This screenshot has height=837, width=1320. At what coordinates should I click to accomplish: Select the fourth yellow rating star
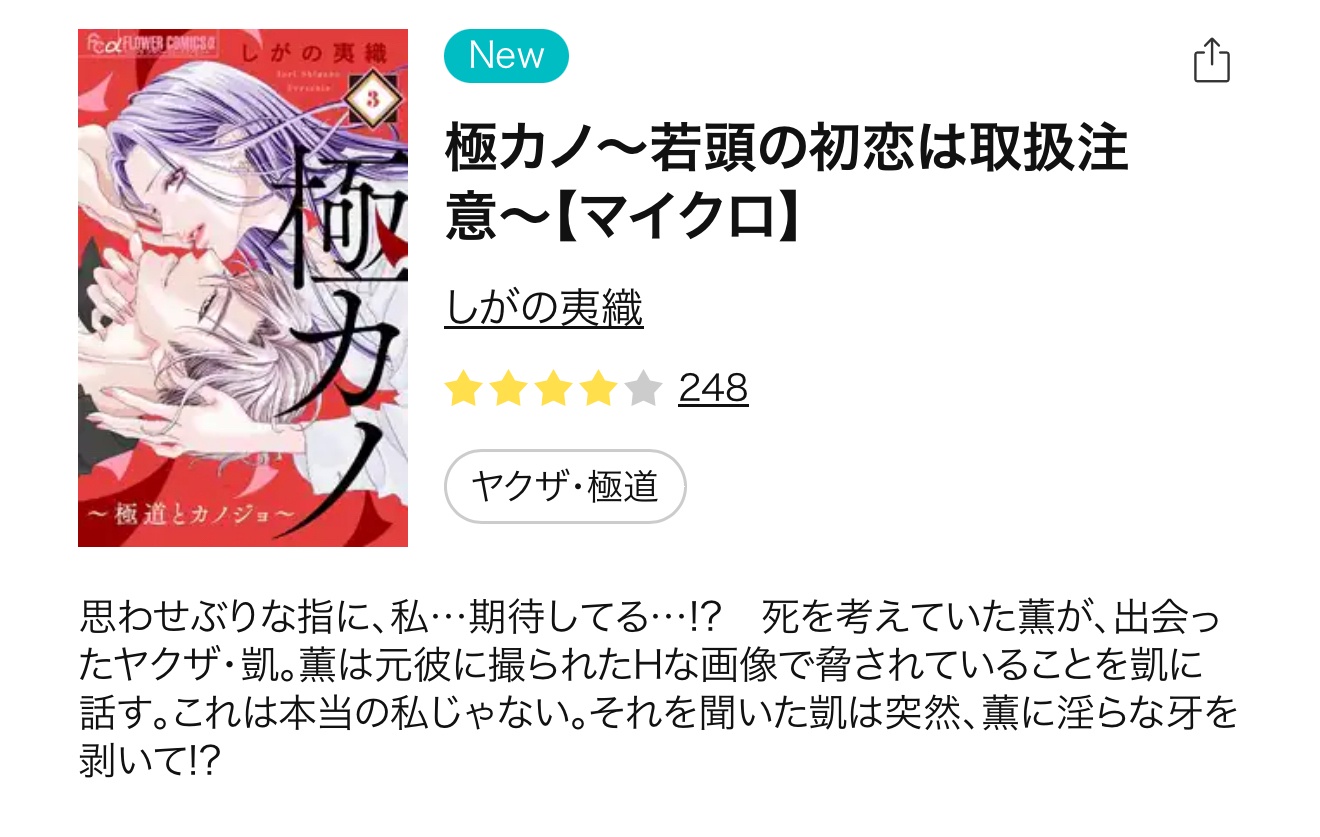(598, 388)
